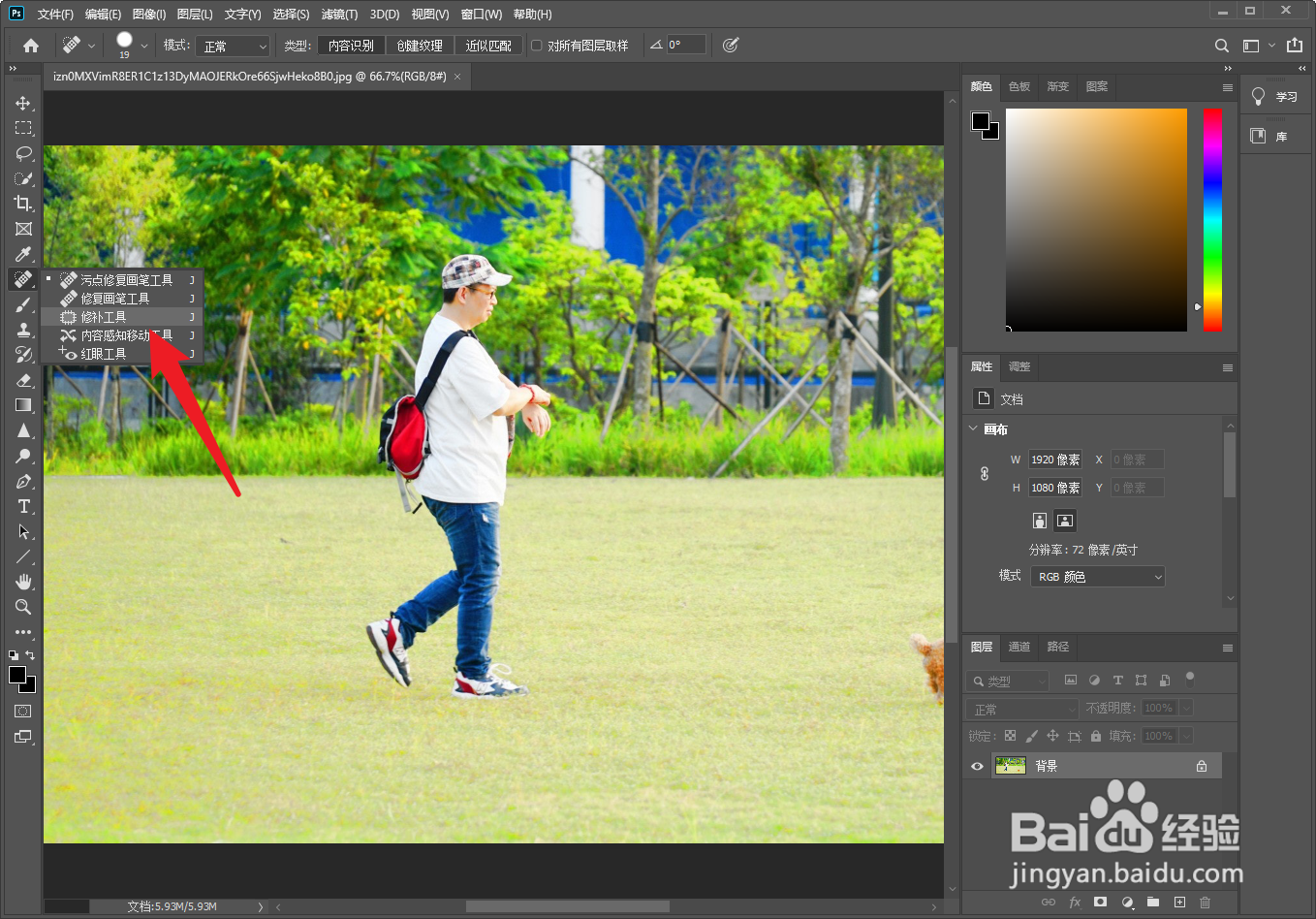Screen dimensions: 1316x919
Task: Click the Share export icon
Action: click(1295, 46)
